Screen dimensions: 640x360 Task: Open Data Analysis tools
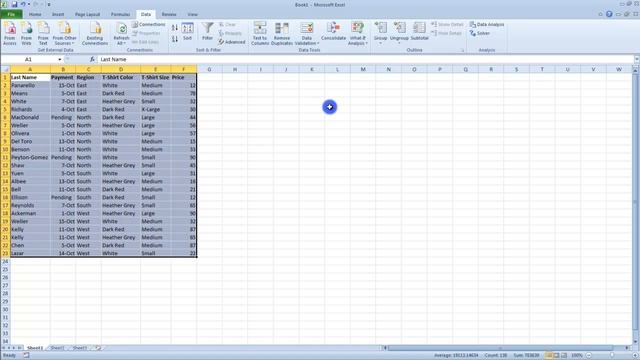click(x=487, y=24)
